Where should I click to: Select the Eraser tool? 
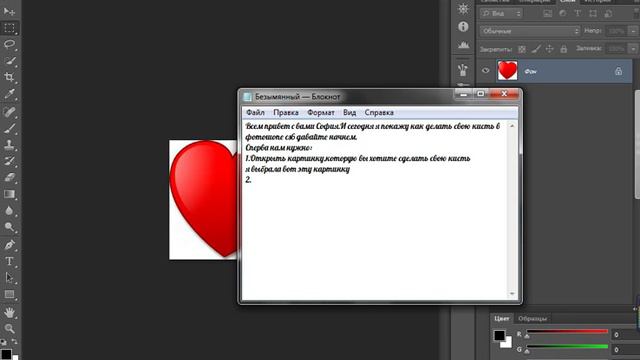(9, 177)
